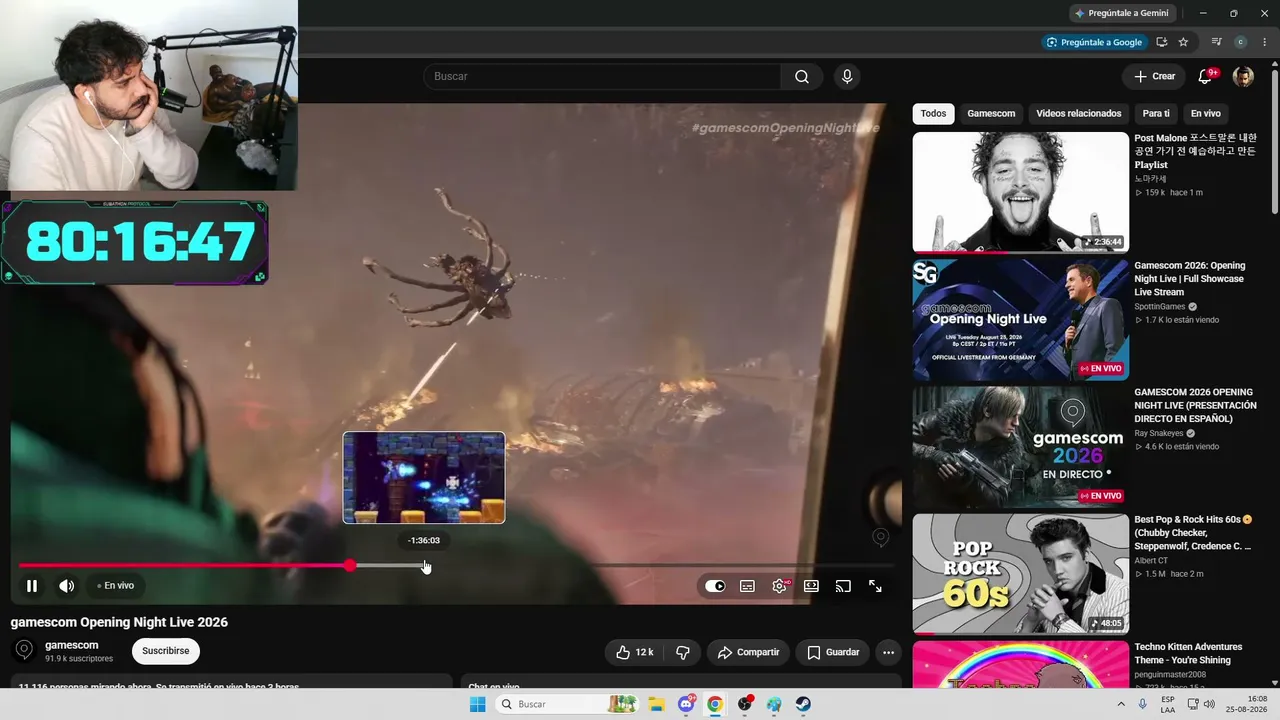
Task: Open the Crear menu
Action: (1154, 77)
